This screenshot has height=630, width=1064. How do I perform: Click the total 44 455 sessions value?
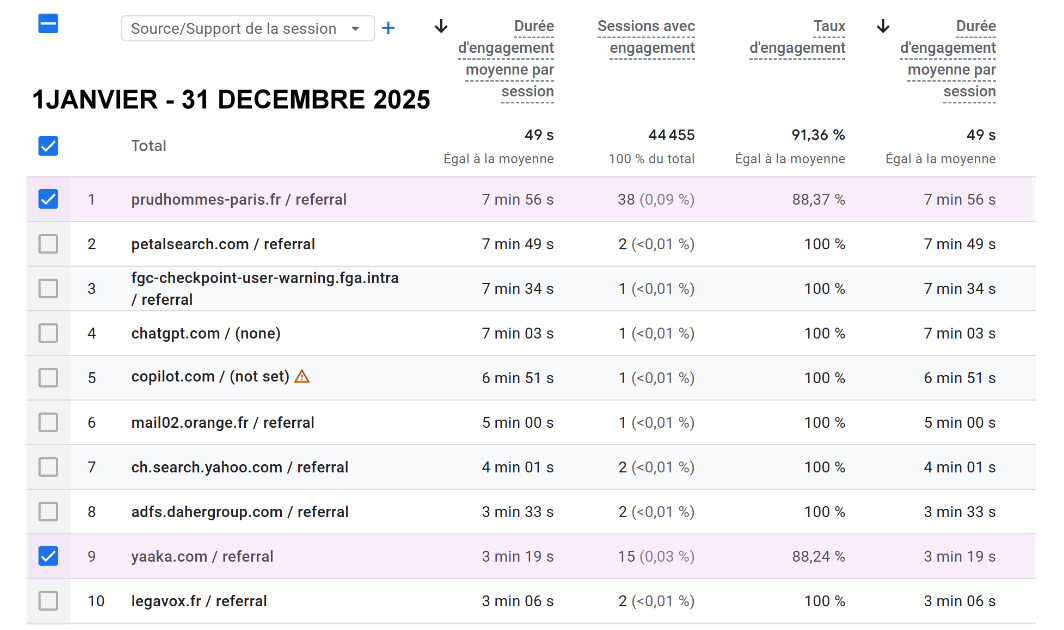(671, 135)
